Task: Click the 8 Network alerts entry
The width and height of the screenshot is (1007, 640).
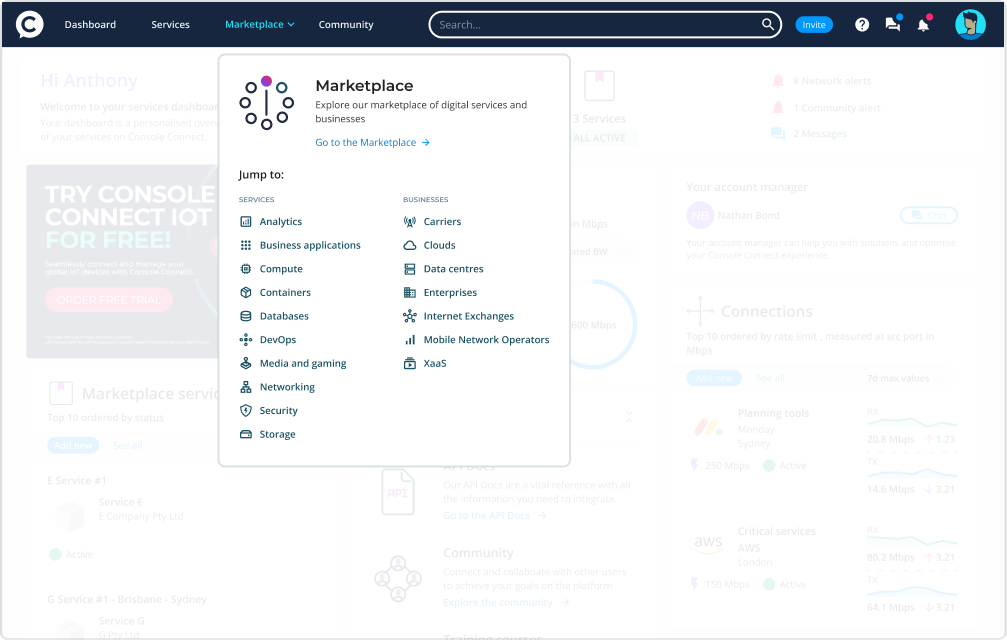Action: click(x=822, y=81)
